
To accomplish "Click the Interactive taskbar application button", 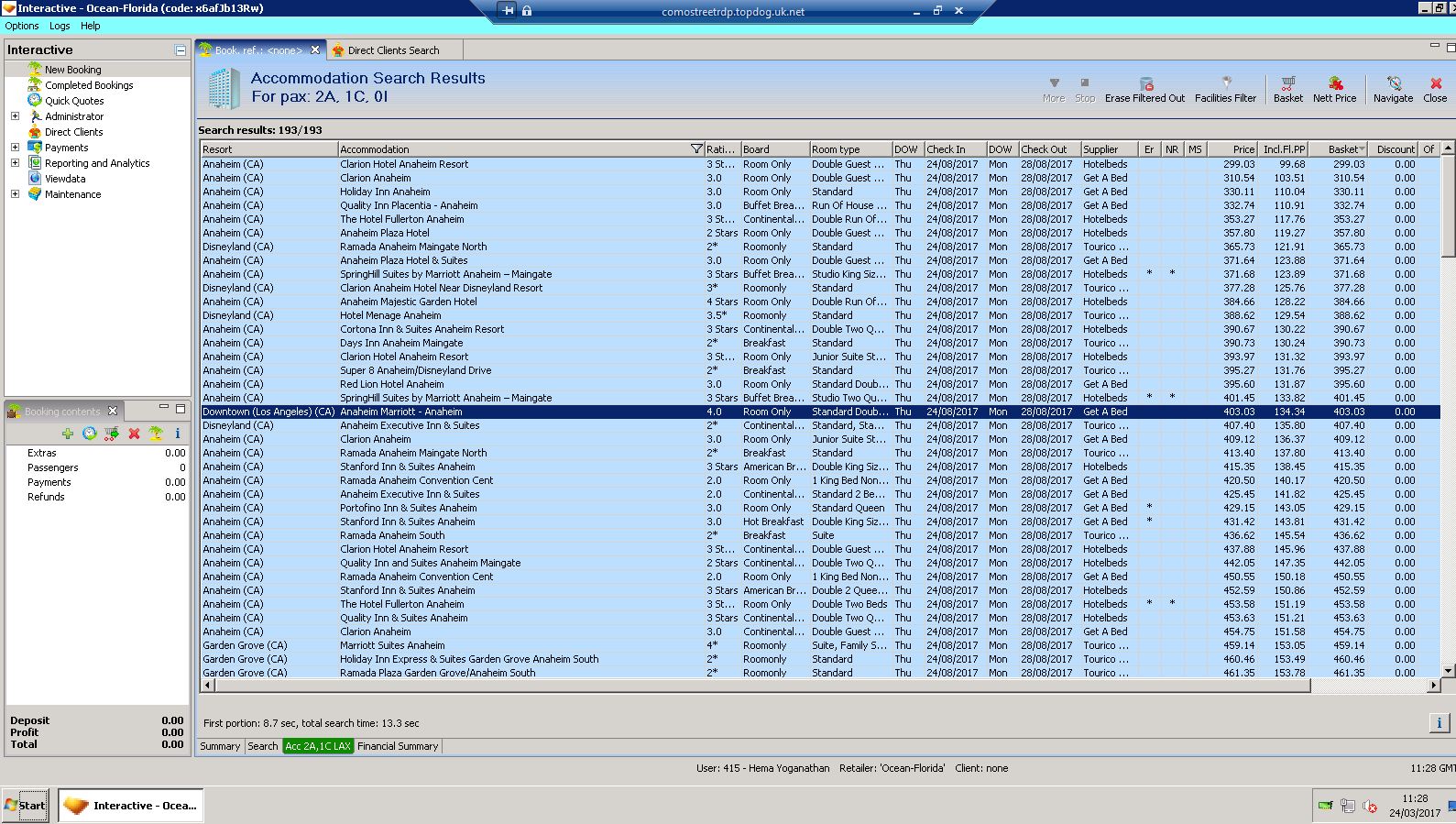I will 131,806.
